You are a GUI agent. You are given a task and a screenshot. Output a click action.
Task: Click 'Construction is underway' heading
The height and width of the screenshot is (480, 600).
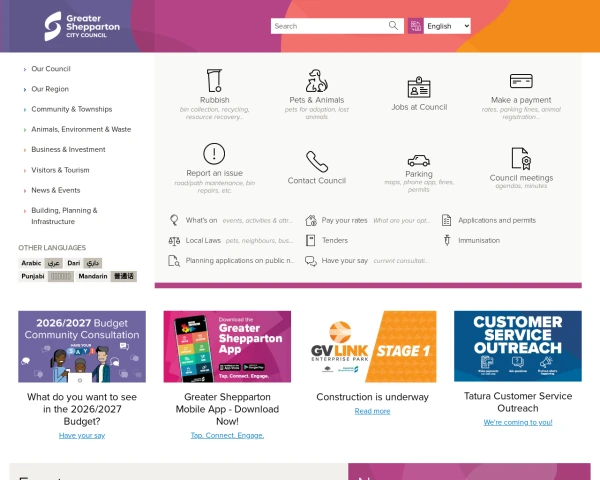372,397
